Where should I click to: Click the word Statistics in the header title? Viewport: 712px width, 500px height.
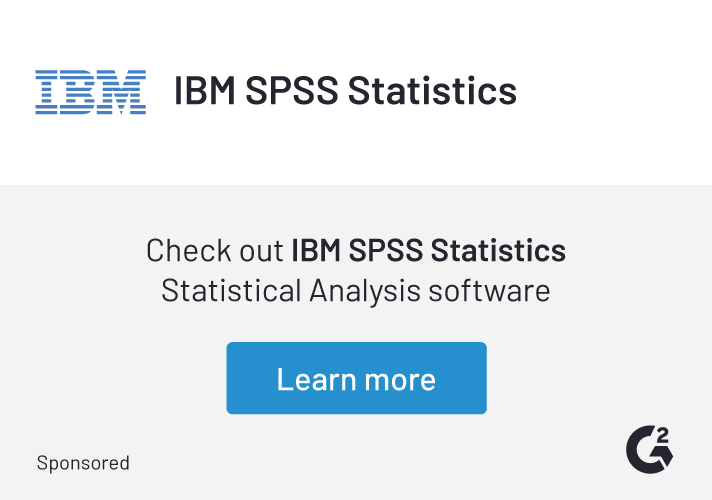(x=432, y=91)
